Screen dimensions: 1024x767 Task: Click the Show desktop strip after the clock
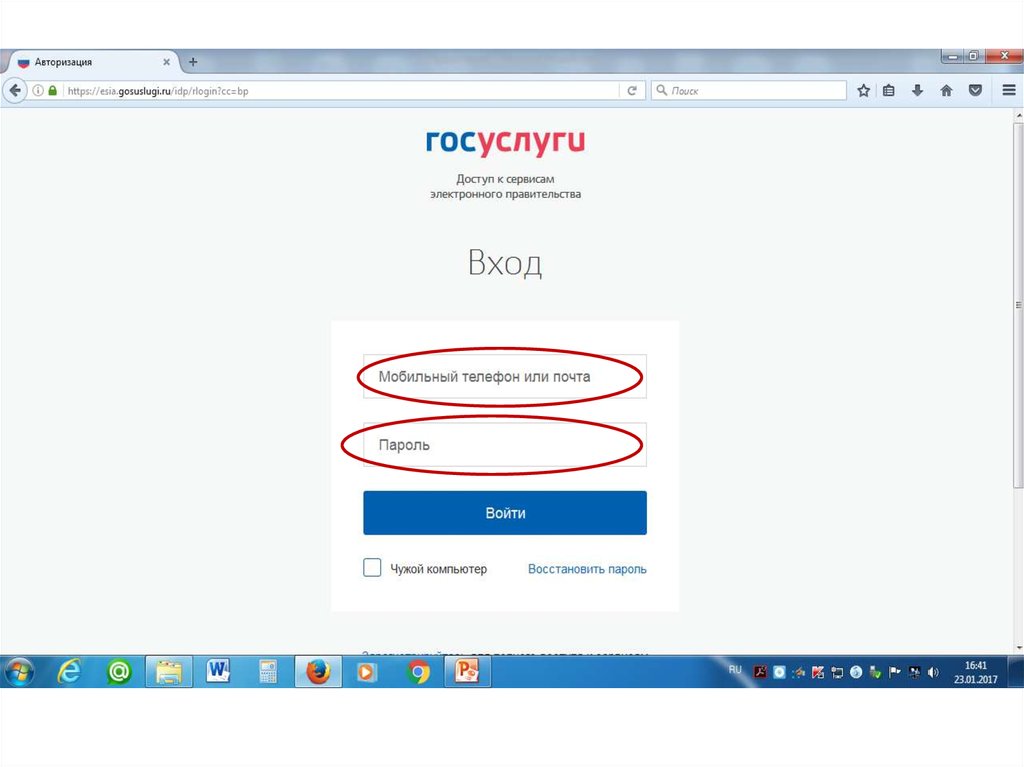tap(1016, 672)
